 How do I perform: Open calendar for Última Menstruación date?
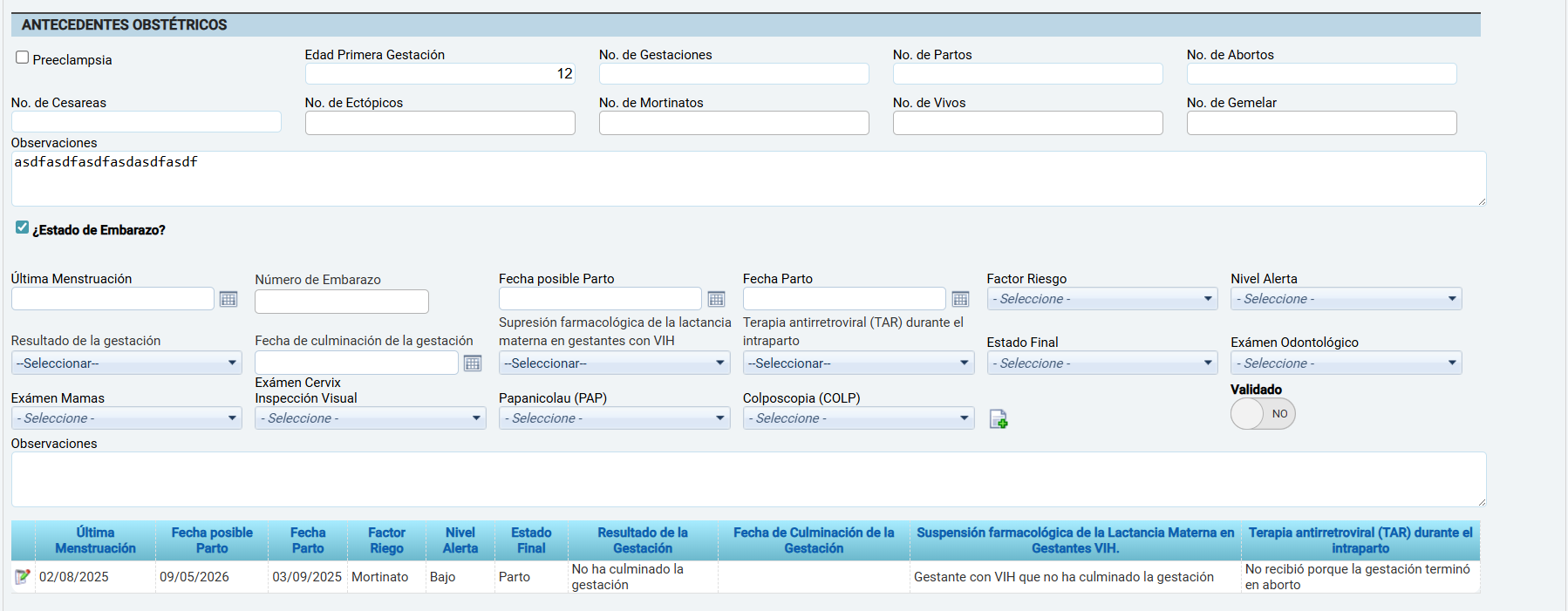(228, 299)
